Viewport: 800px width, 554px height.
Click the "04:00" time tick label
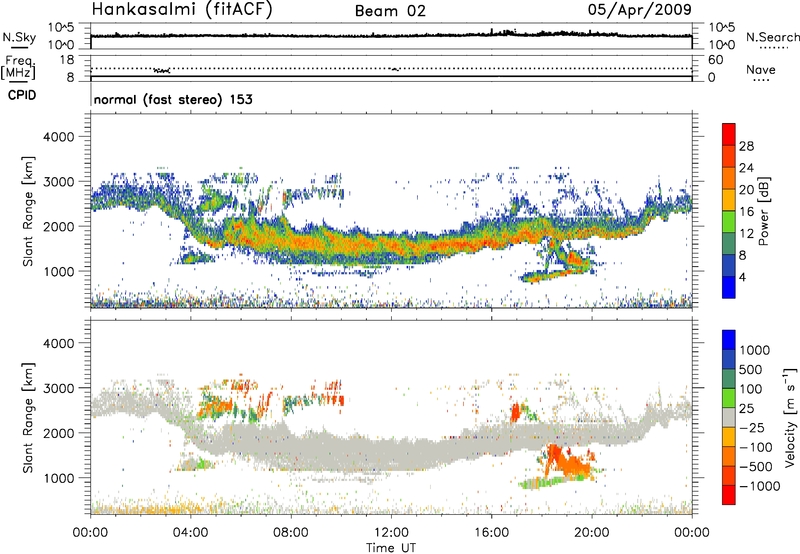tap(190, 533)
